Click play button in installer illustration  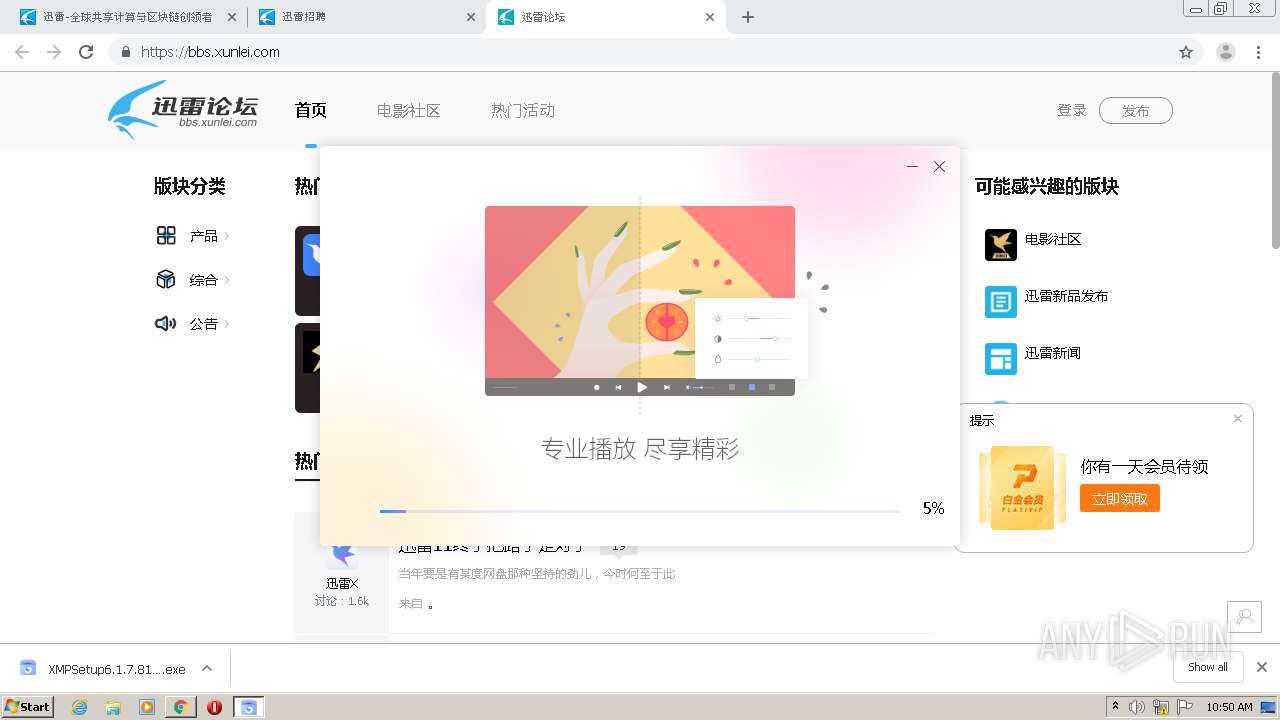642,387
